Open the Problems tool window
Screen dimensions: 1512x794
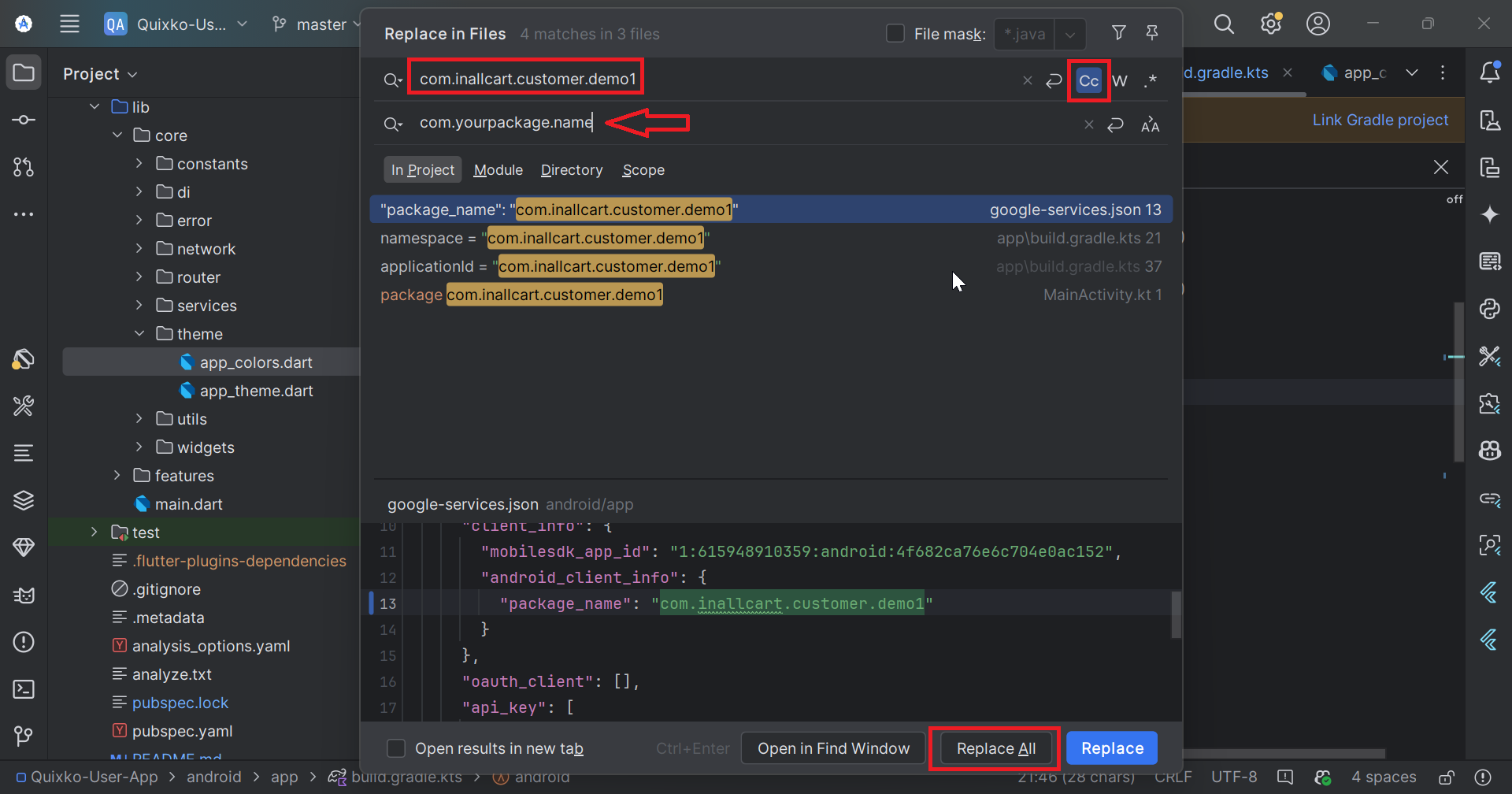[24, 642]
